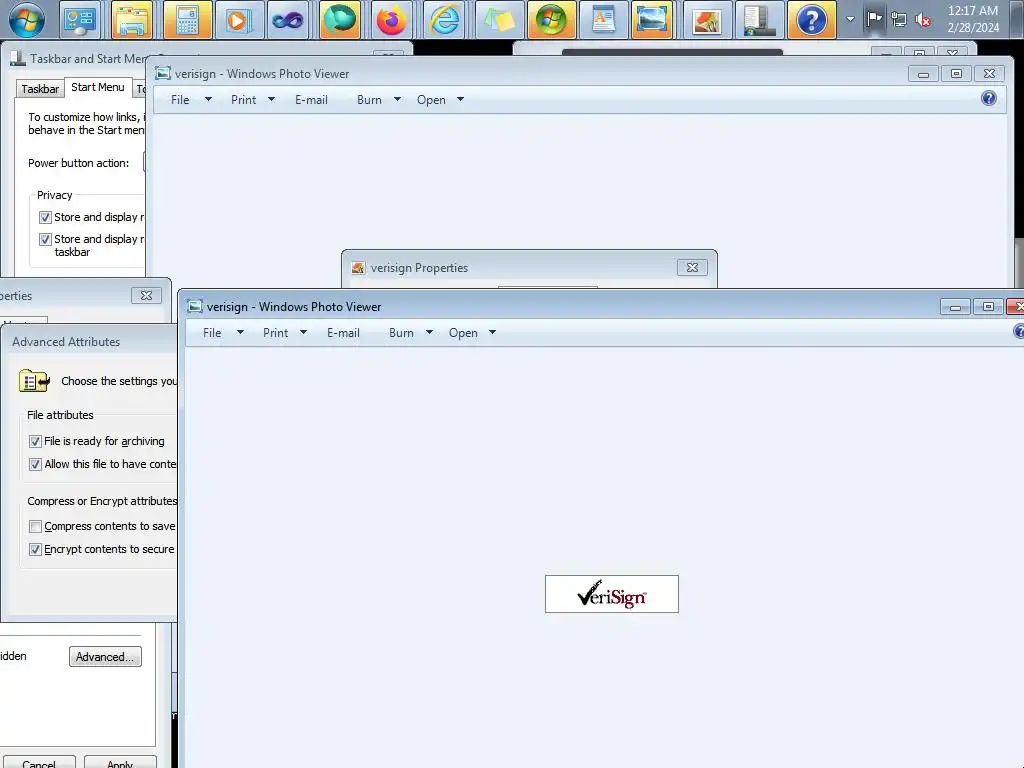Open Burn menu in front Photo Viewer
Viewport: 1024px width, 768px height.
click(x=401, y=333)
